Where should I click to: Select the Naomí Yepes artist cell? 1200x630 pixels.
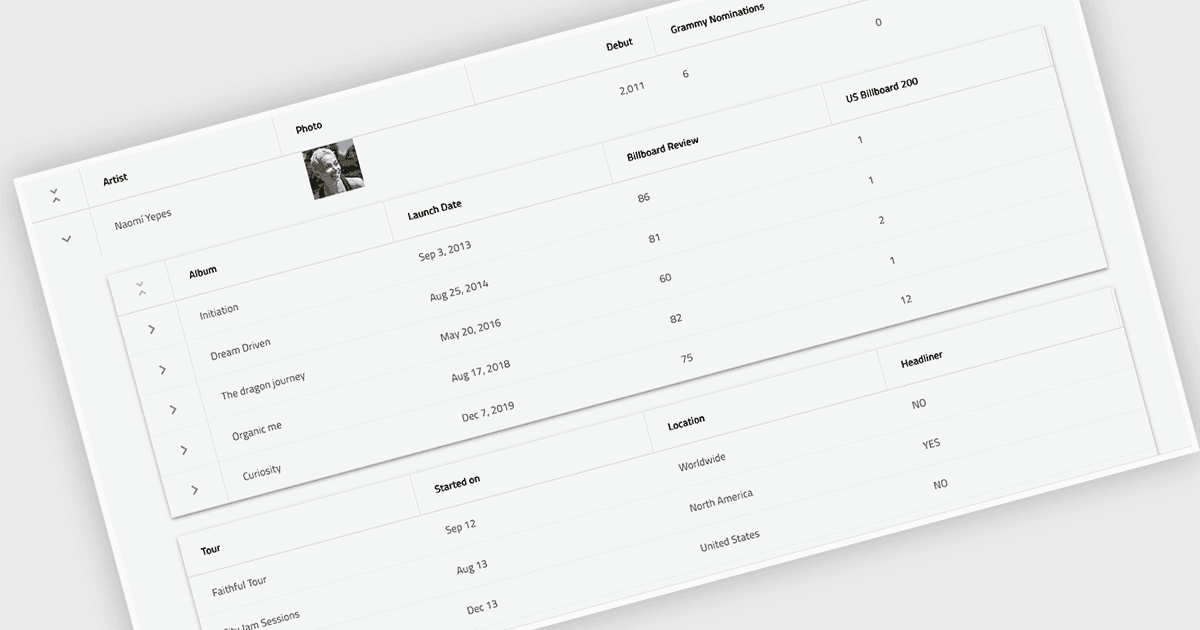pos(143,220)
